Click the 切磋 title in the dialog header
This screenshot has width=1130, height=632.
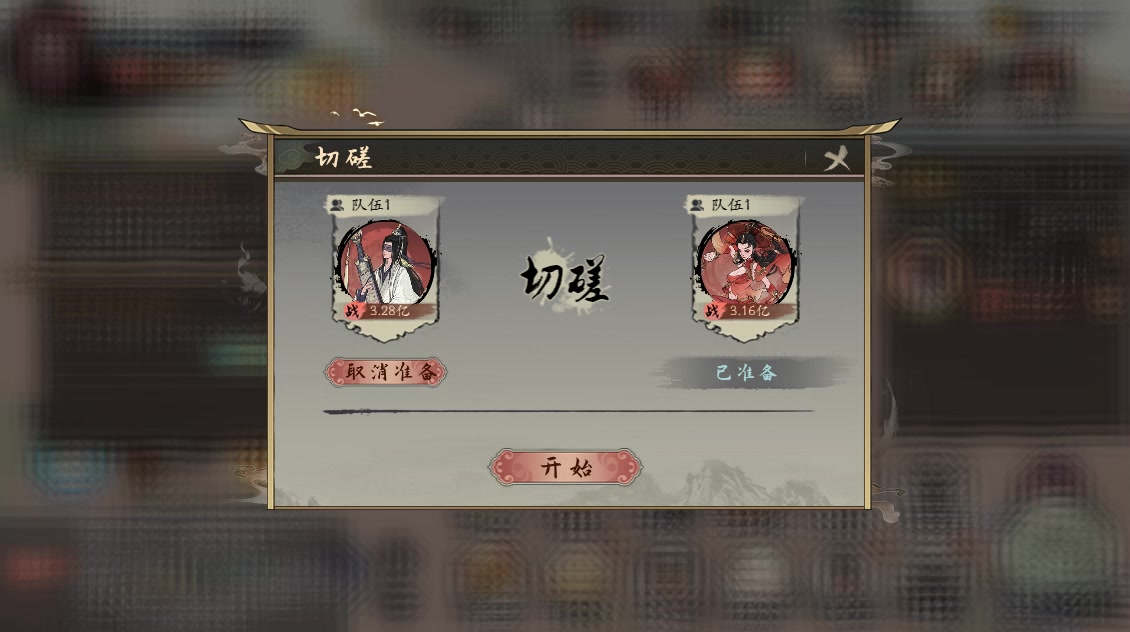(343, 157)
